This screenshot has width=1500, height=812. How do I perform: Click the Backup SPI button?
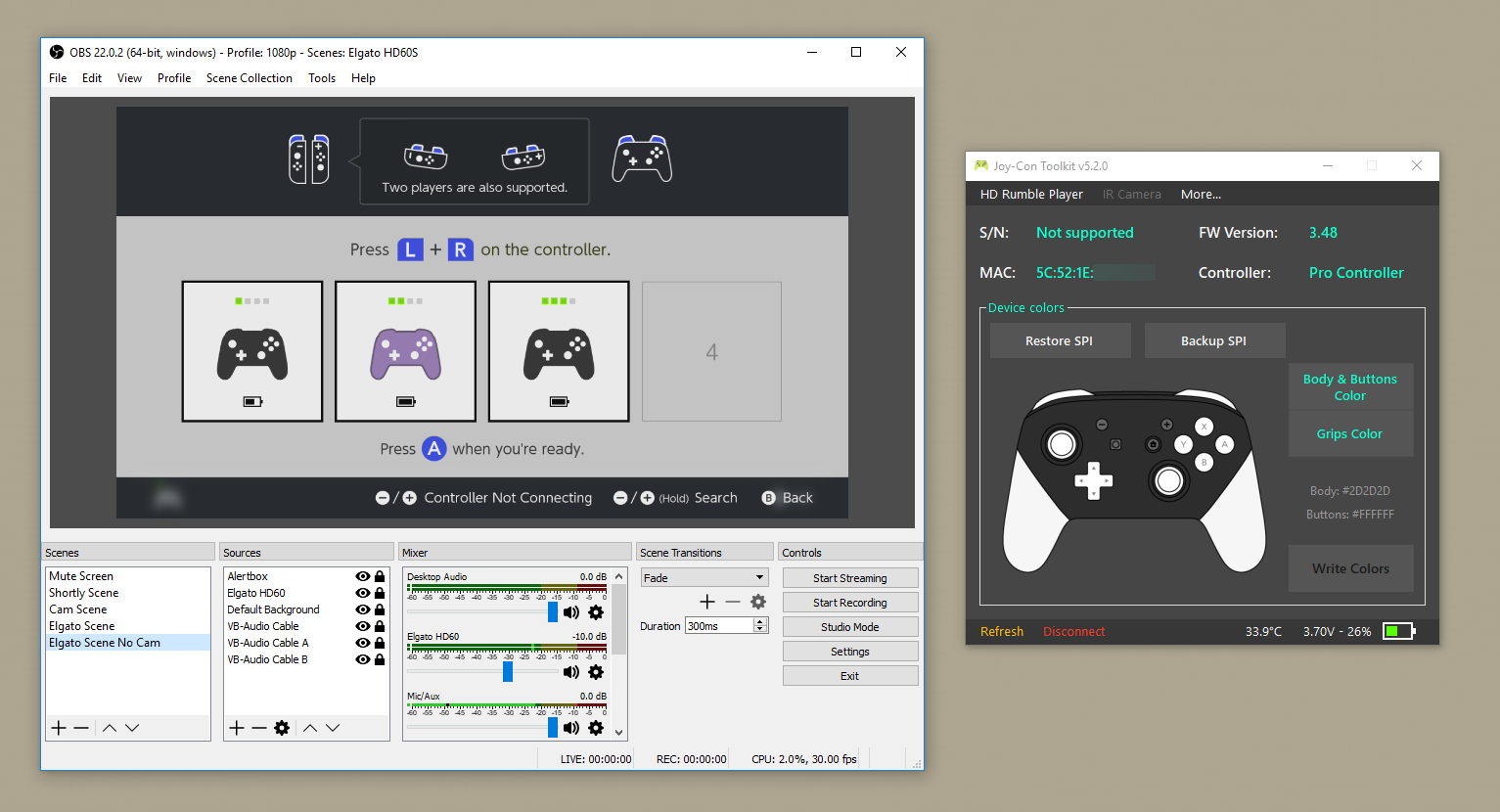(1214, 340)
